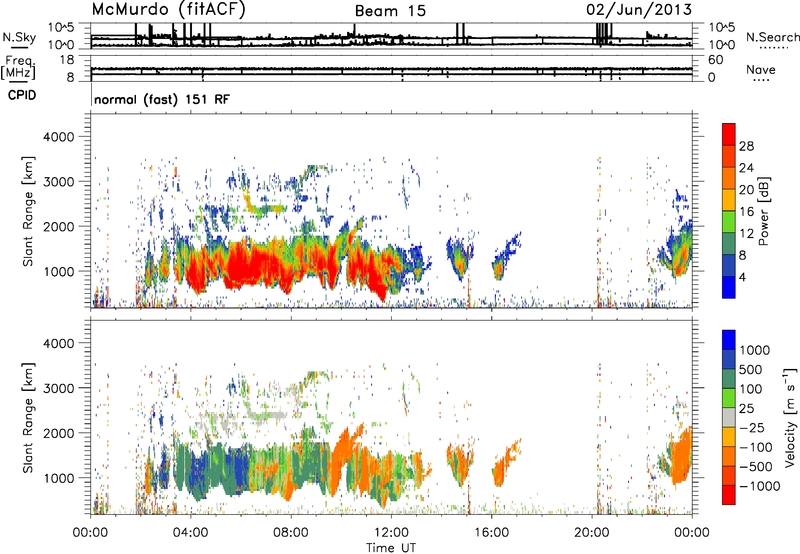Click the '1000' velocity colorbar tick value
800x554 pixels.
(x=755, y=350)
